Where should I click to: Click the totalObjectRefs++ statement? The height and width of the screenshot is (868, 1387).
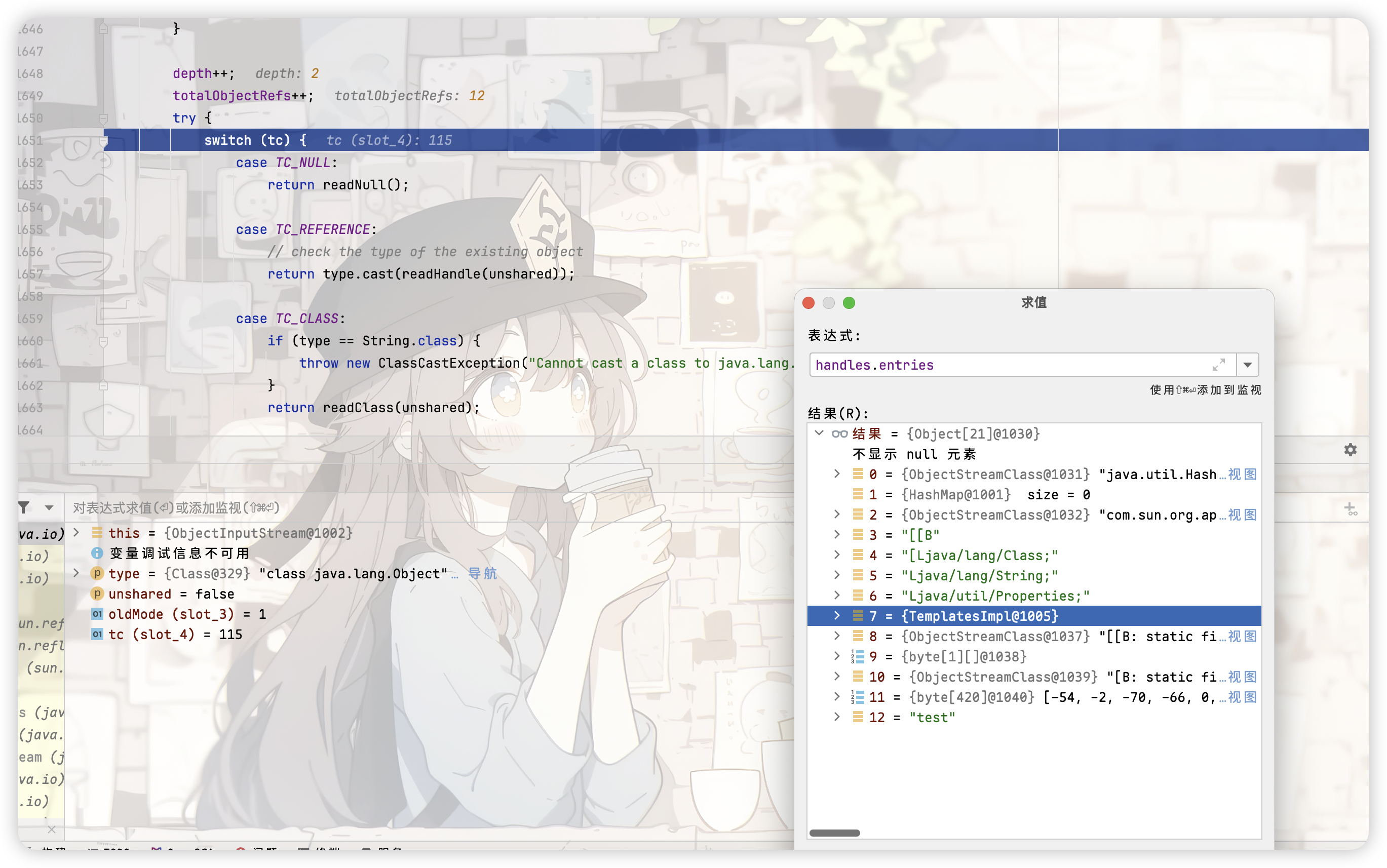tap(244, 96)
